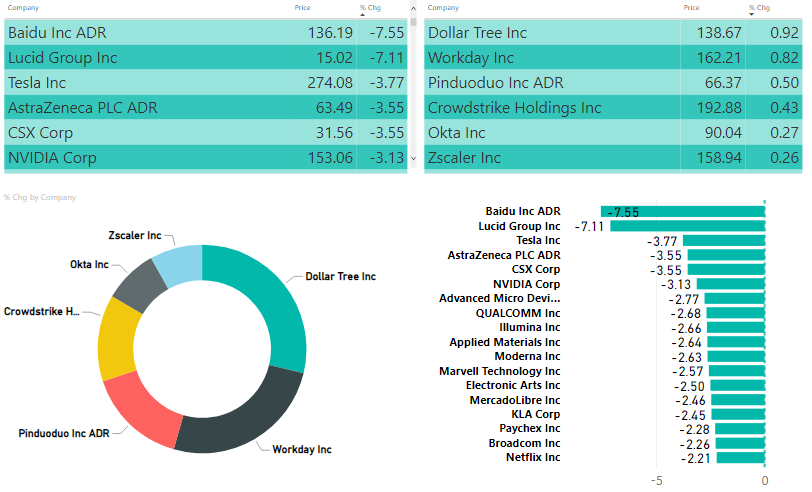Click the Workday Inc donut label
Viewport: 812px width, 492px height.
pos(302,450)
